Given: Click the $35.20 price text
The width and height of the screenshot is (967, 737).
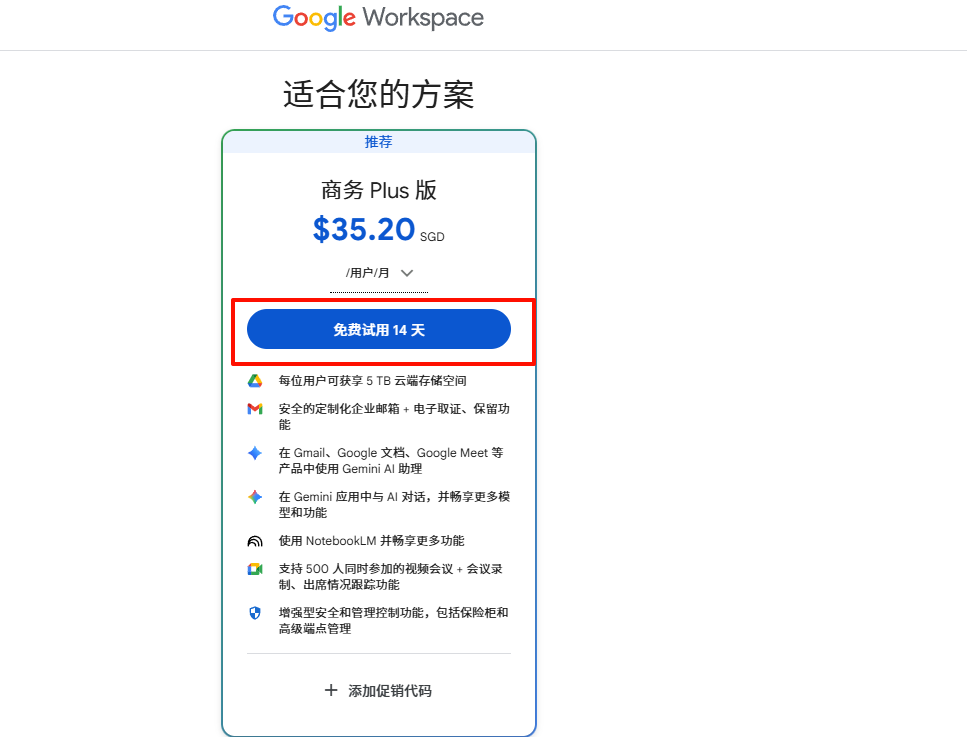Looking at the screenshot, I should [364, 229].
